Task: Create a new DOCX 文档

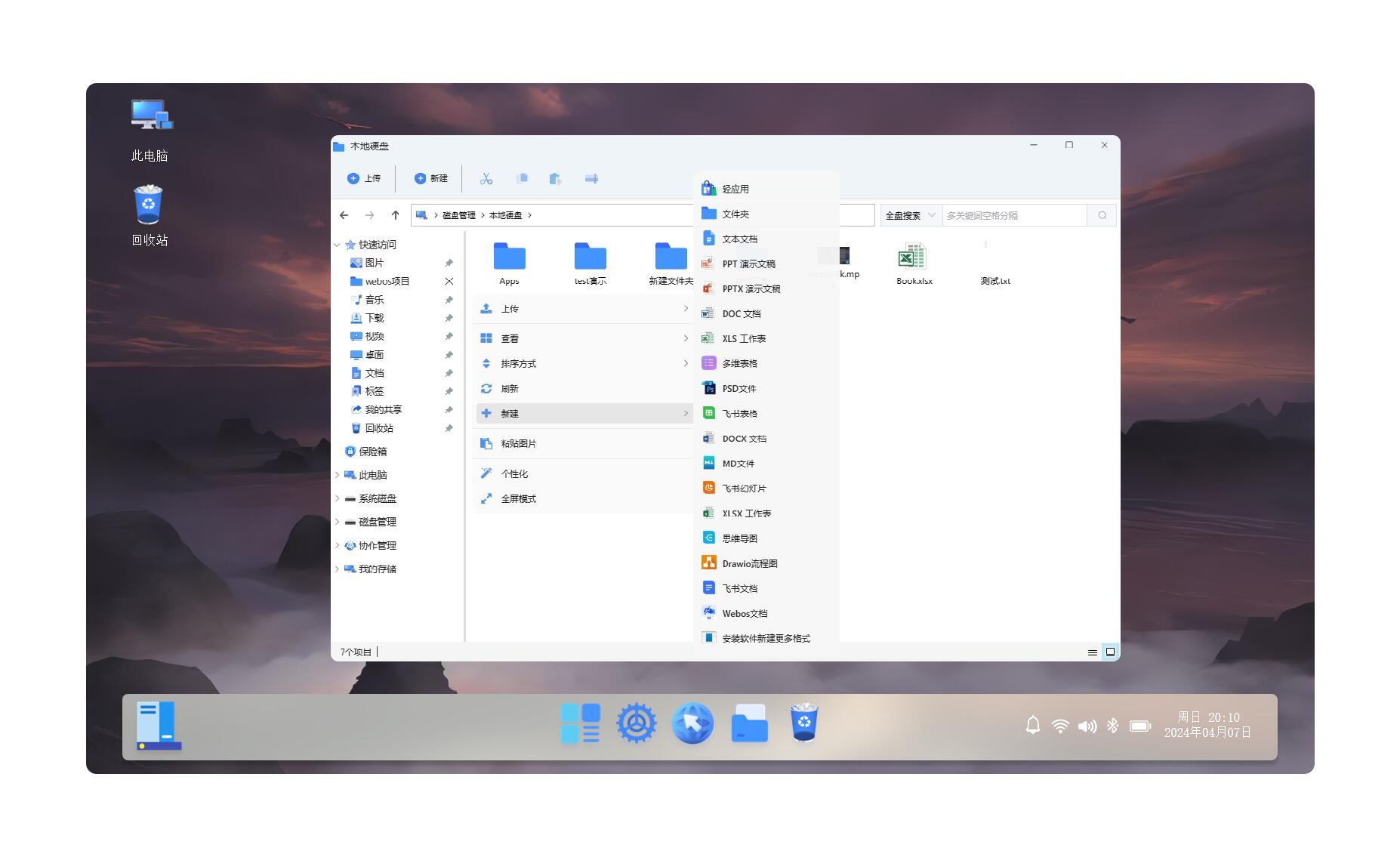Action: coord(766,439)
